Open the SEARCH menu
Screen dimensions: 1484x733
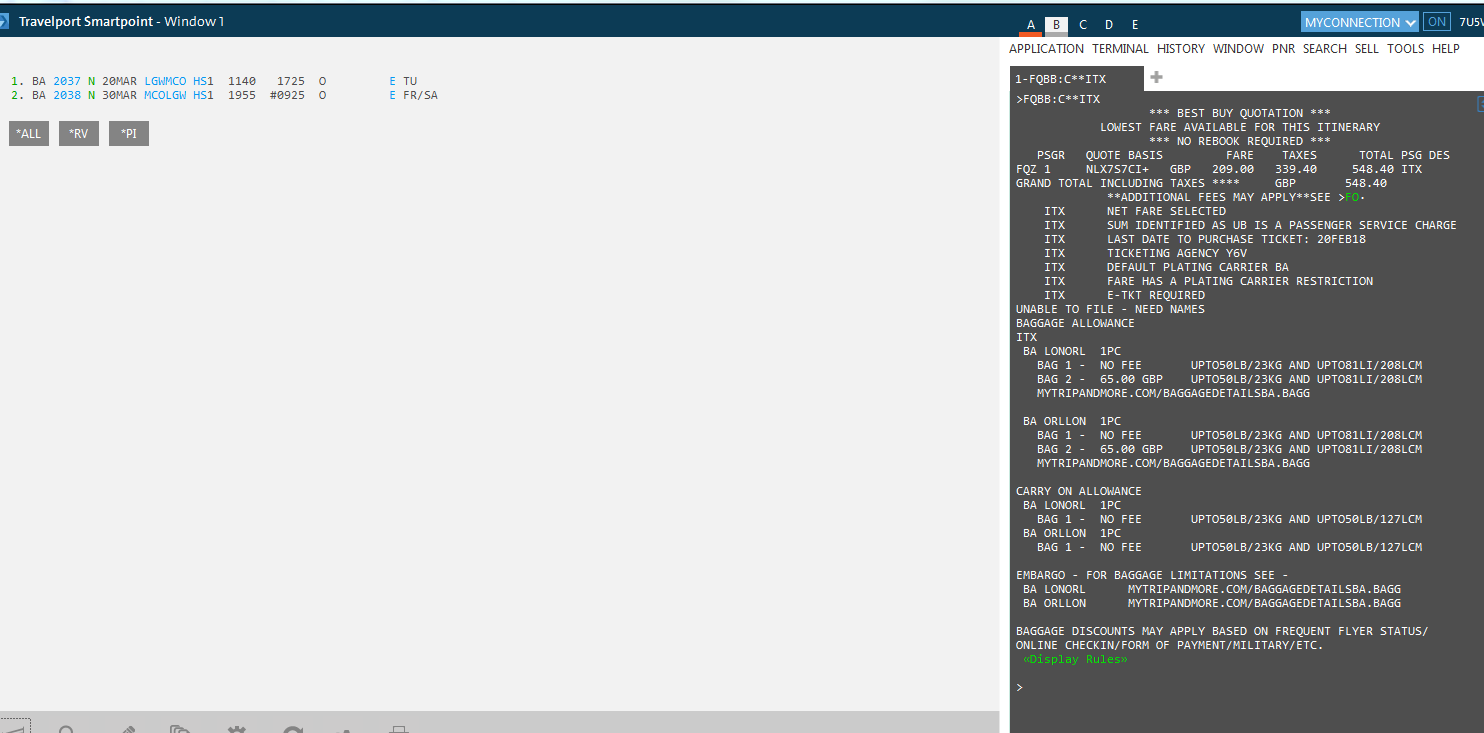point(1325,49)
